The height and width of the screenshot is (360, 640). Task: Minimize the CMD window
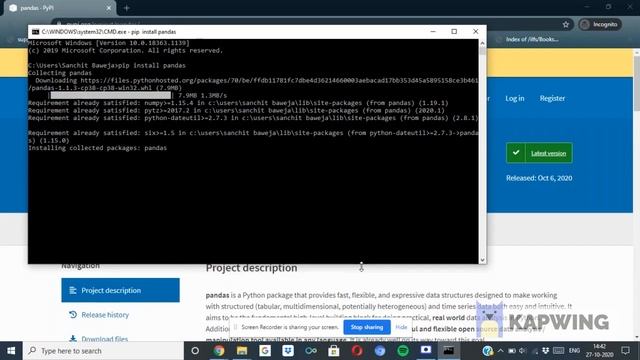(433, 31)
